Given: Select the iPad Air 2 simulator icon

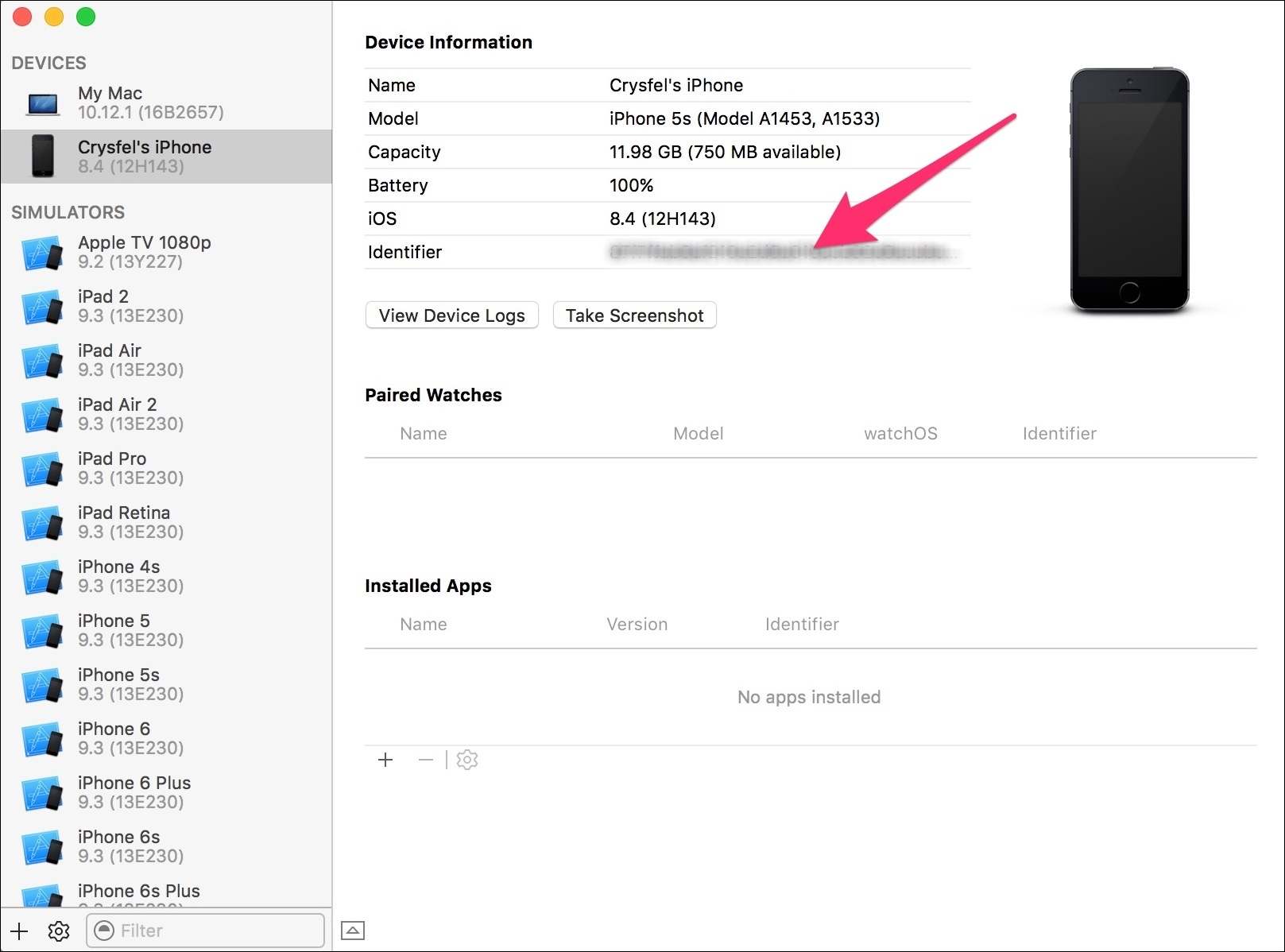Looking at the screenshot, I should pos(43,415).
